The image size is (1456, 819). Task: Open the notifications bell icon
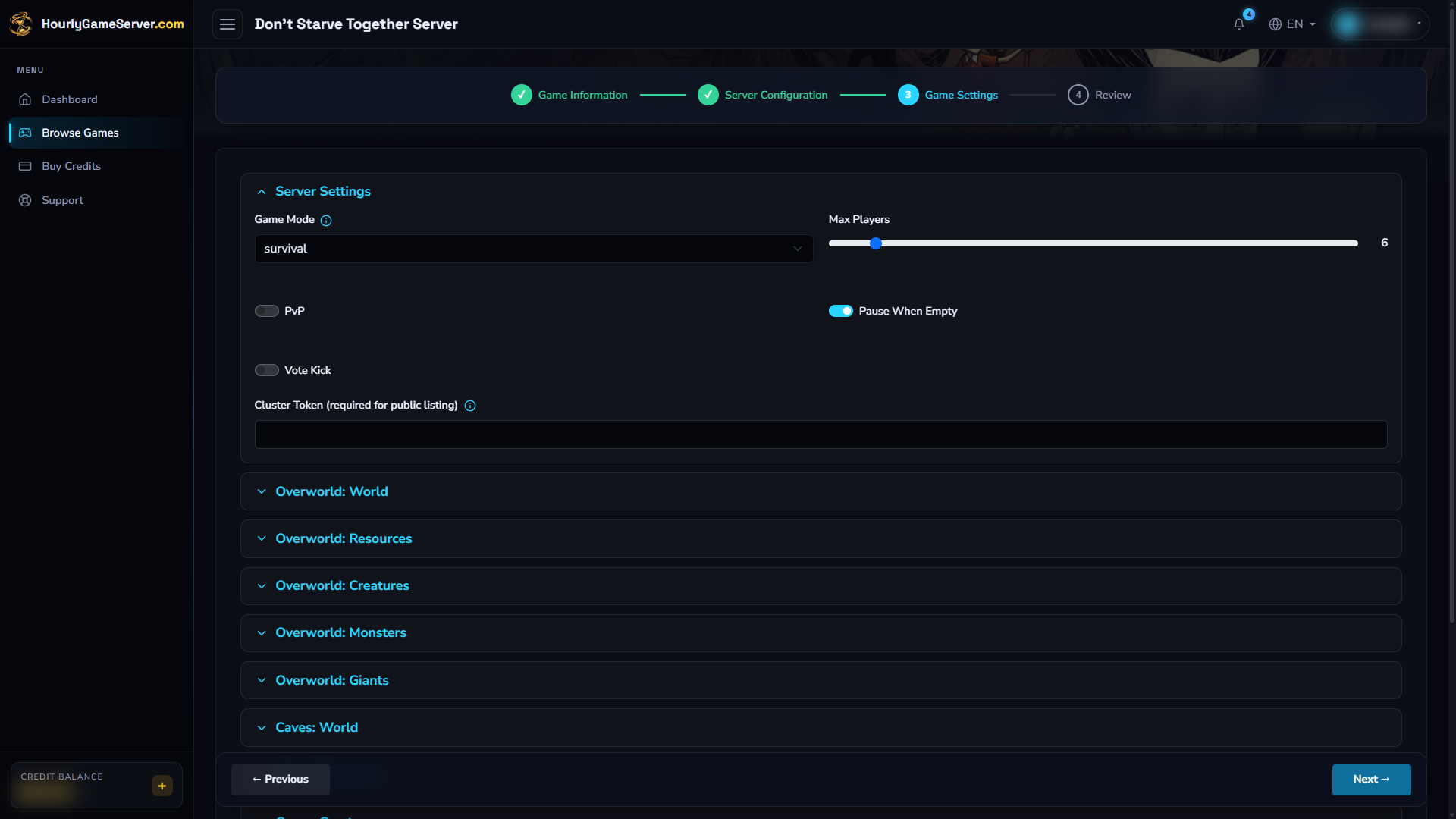1238,24
